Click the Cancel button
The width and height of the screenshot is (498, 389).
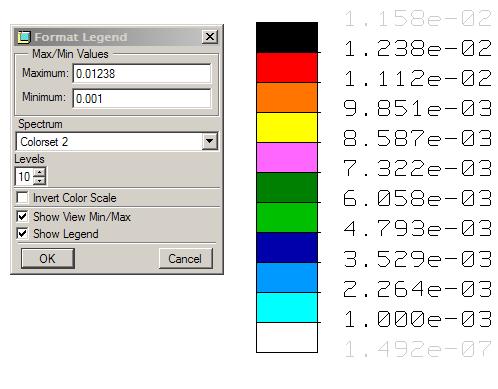point(185,258)
